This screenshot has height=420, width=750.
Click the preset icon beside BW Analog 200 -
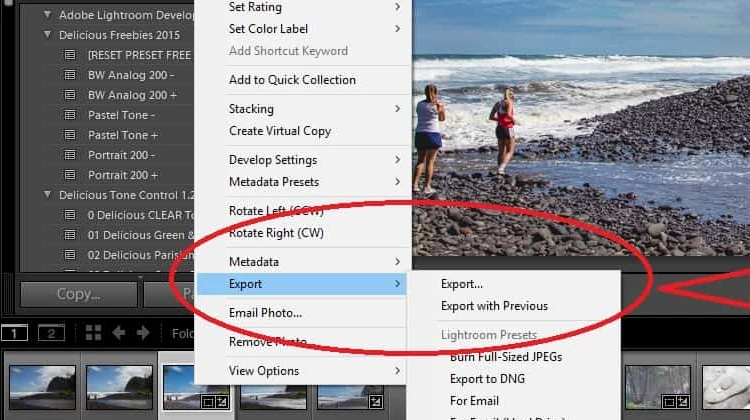70,75
